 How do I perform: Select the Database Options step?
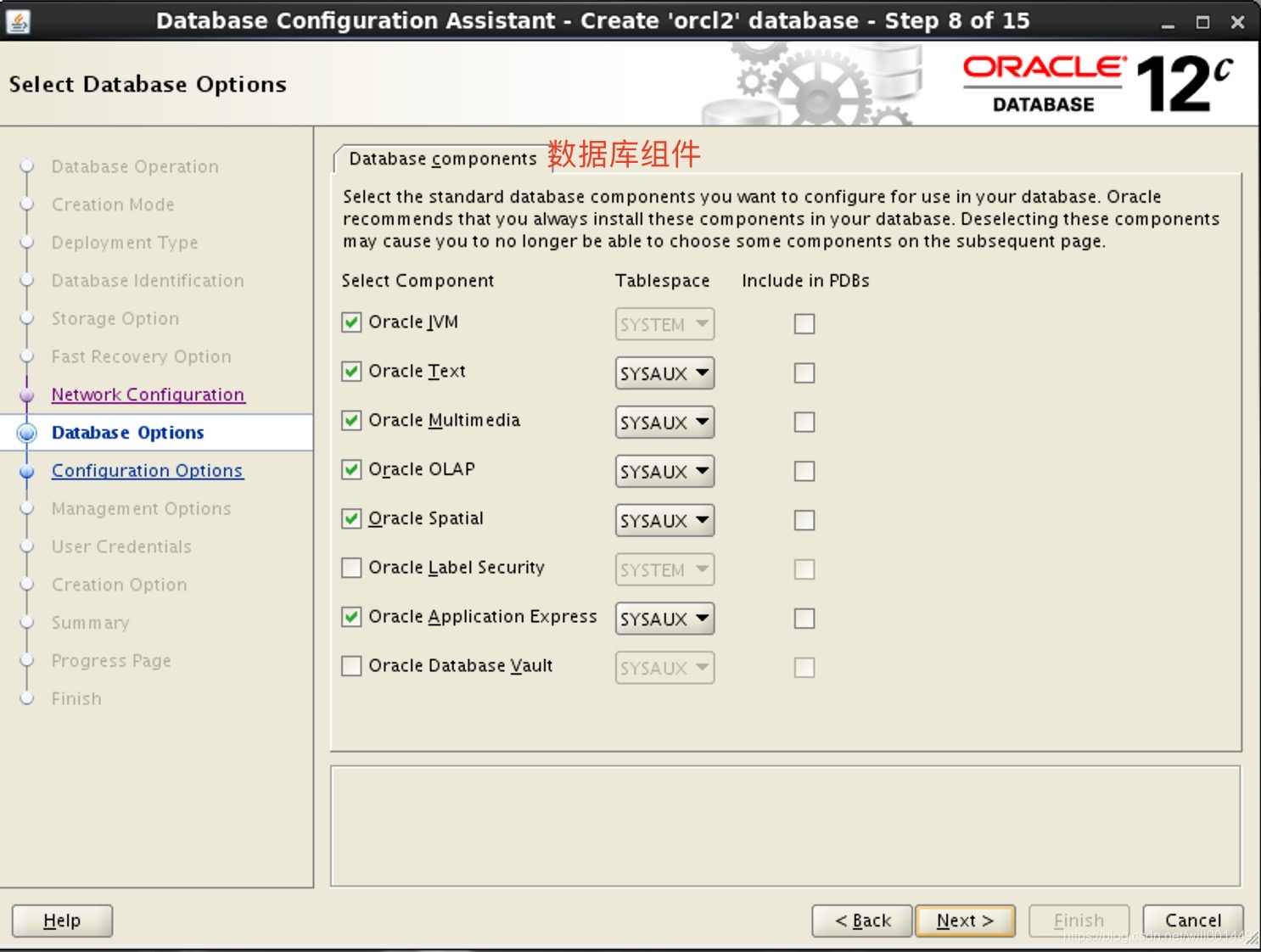pos(128,433)
